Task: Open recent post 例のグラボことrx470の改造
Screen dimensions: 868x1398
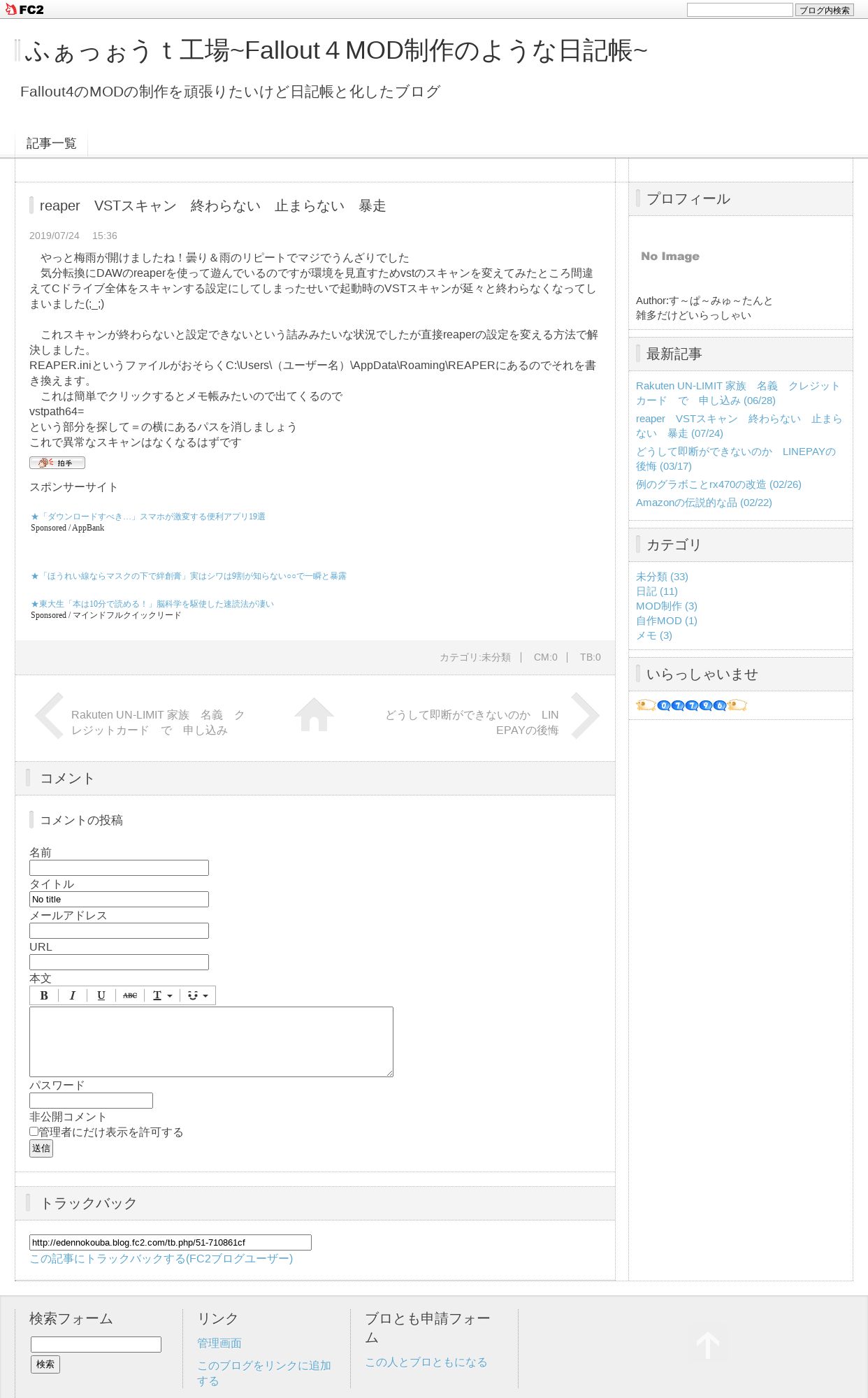Action: [718, 484]
